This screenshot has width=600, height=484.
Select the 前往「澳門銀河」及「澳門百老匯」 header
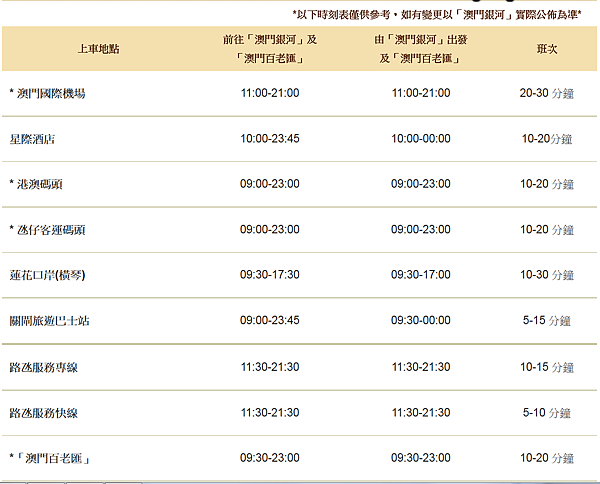270,49
